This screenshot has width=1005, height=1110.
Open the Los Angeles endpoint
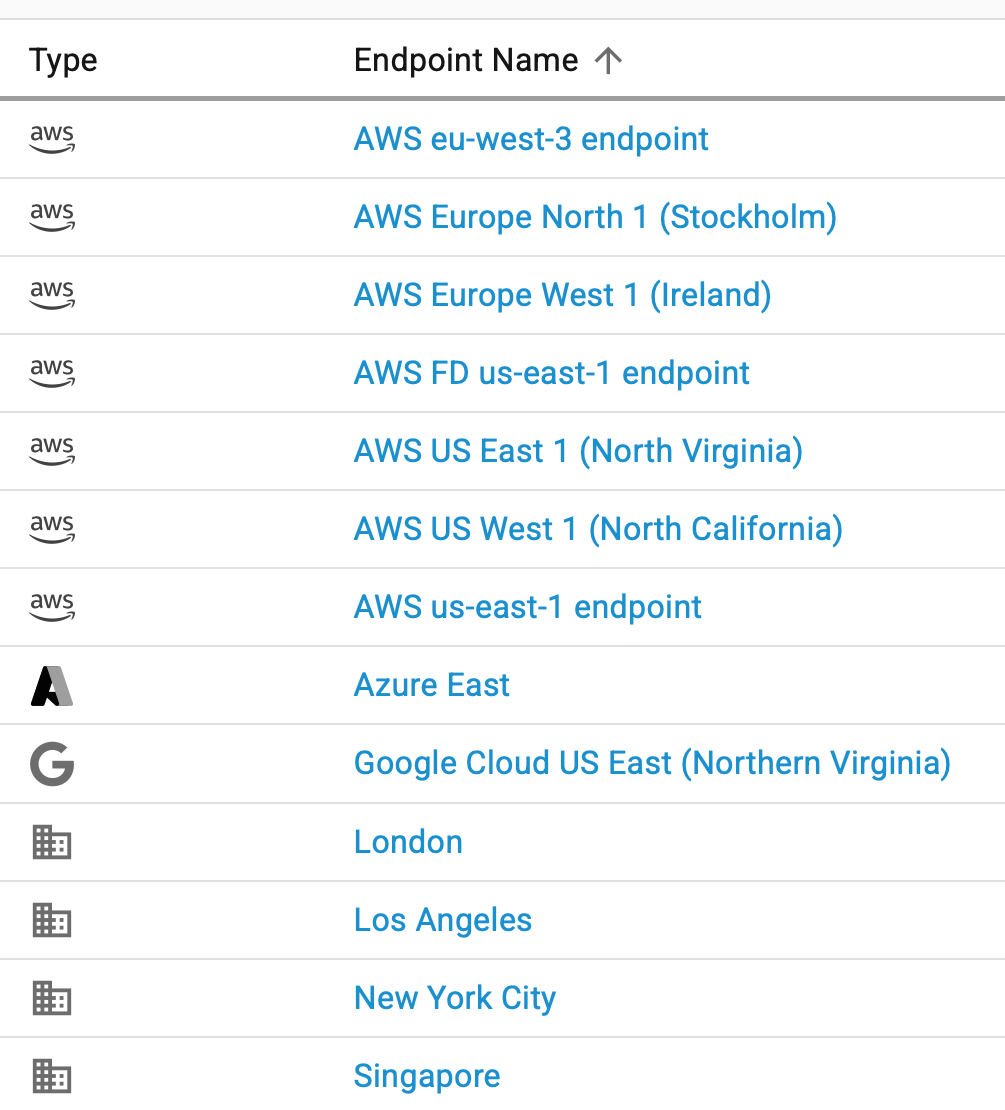[x=443, y=920]
